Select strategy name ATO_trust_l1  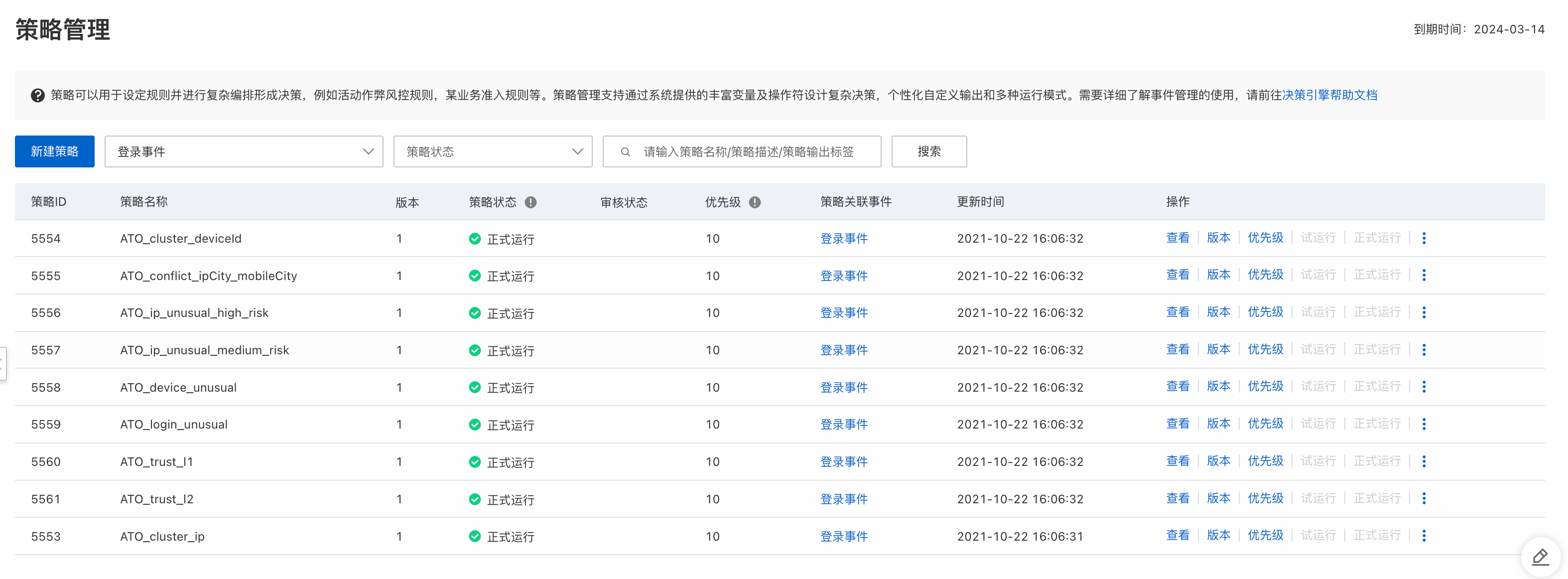pyautogui.click(x=156, y=462)
